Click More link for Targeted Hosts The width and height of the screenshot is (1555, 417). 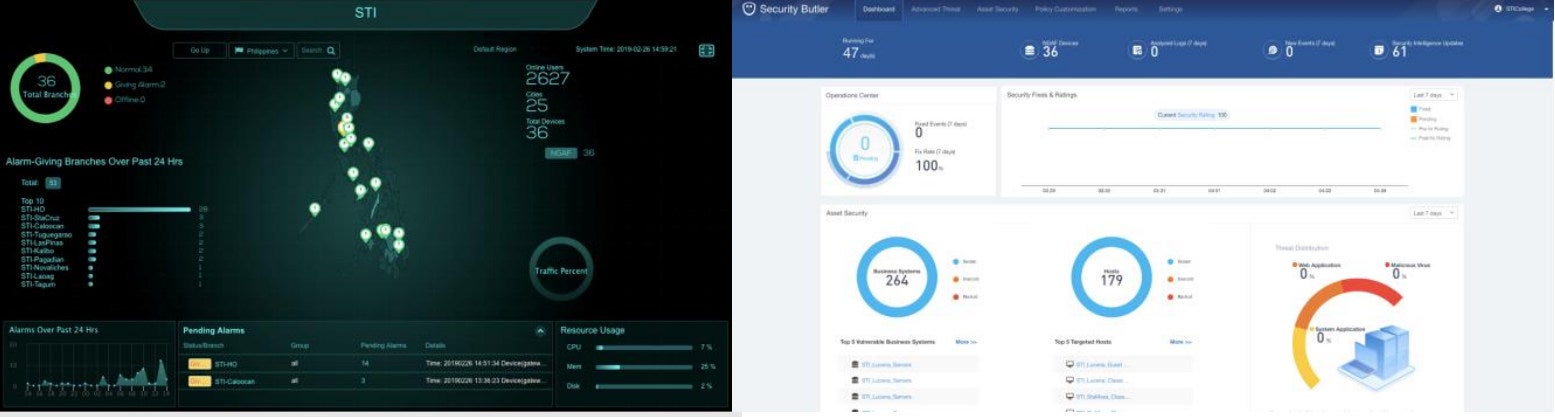point(1181,342)
